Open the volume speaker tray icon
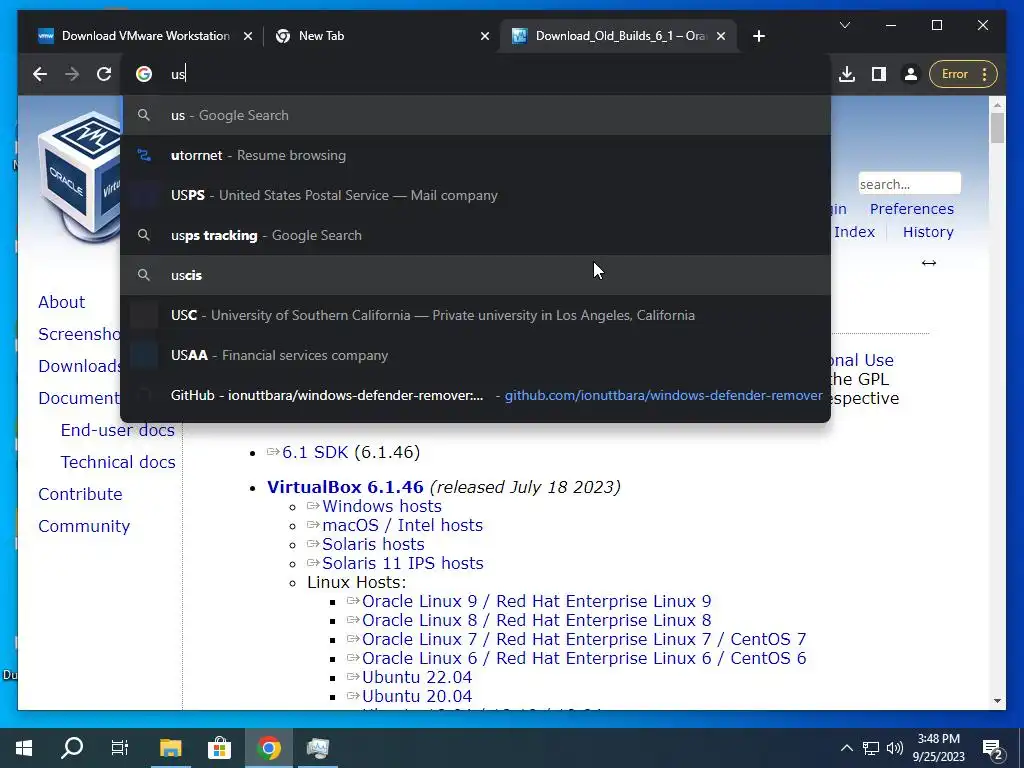1024x768 pixels. (895, 748)
